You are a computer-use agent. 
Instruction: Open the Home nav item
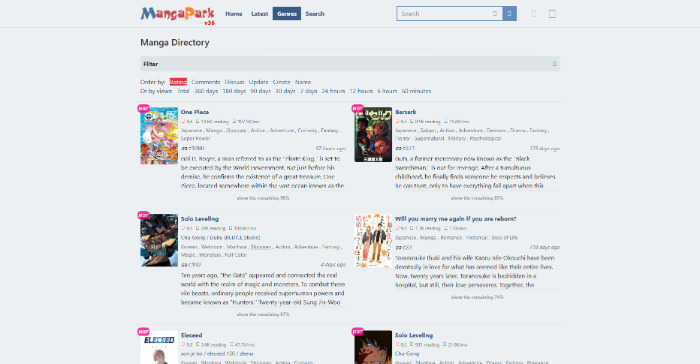click(233, 14)
